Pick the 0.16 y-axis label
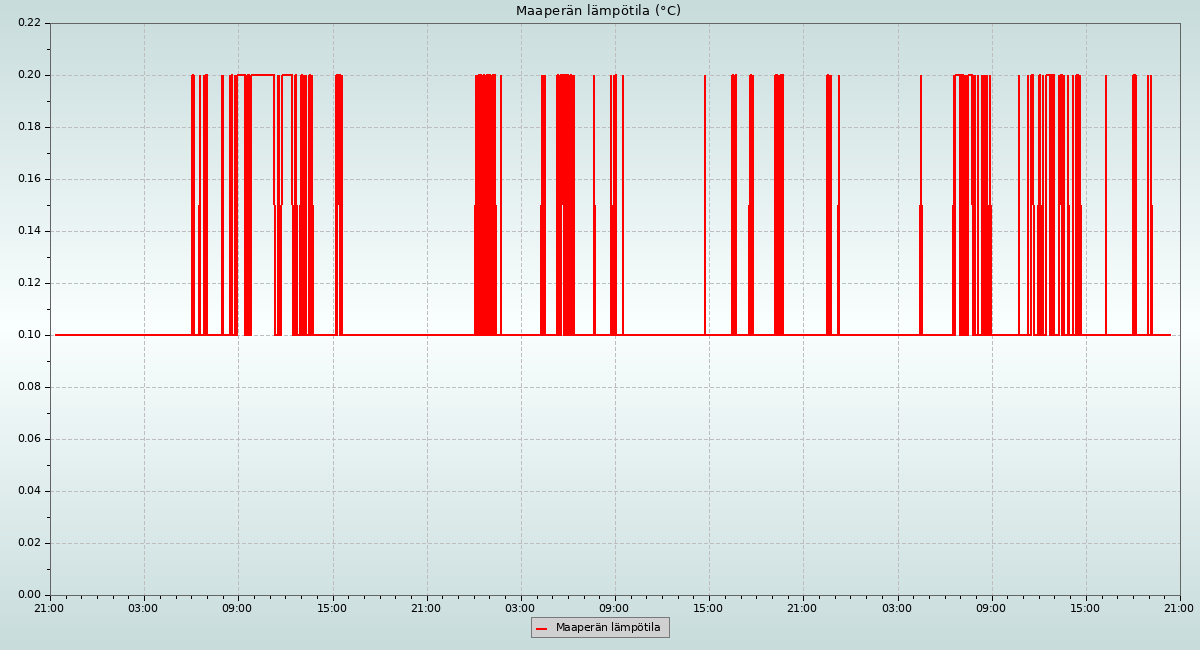 pos(29,179)
